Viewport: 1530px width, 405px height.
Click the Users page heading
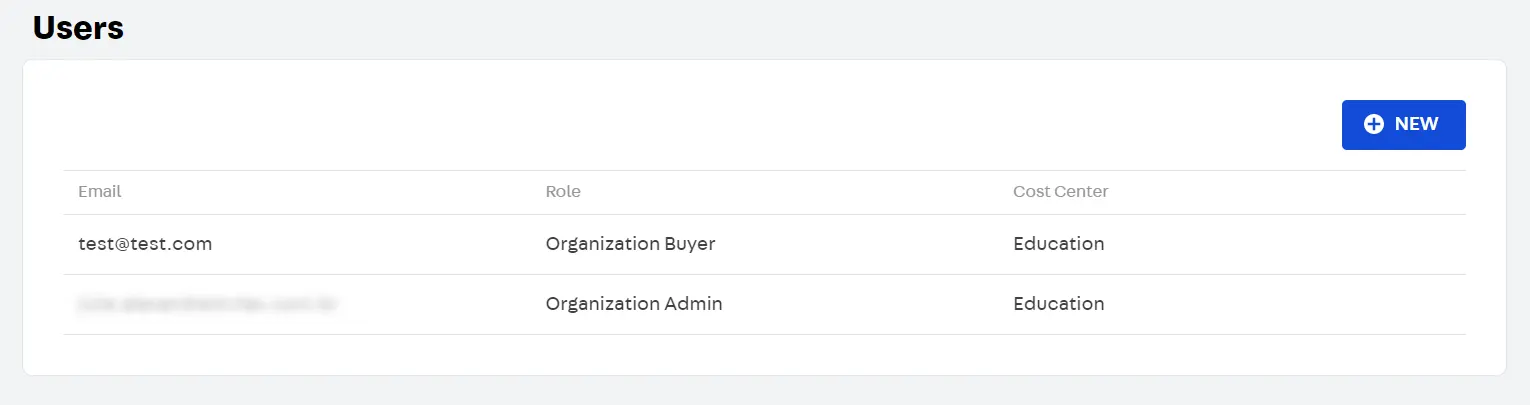tap(78, 28)
